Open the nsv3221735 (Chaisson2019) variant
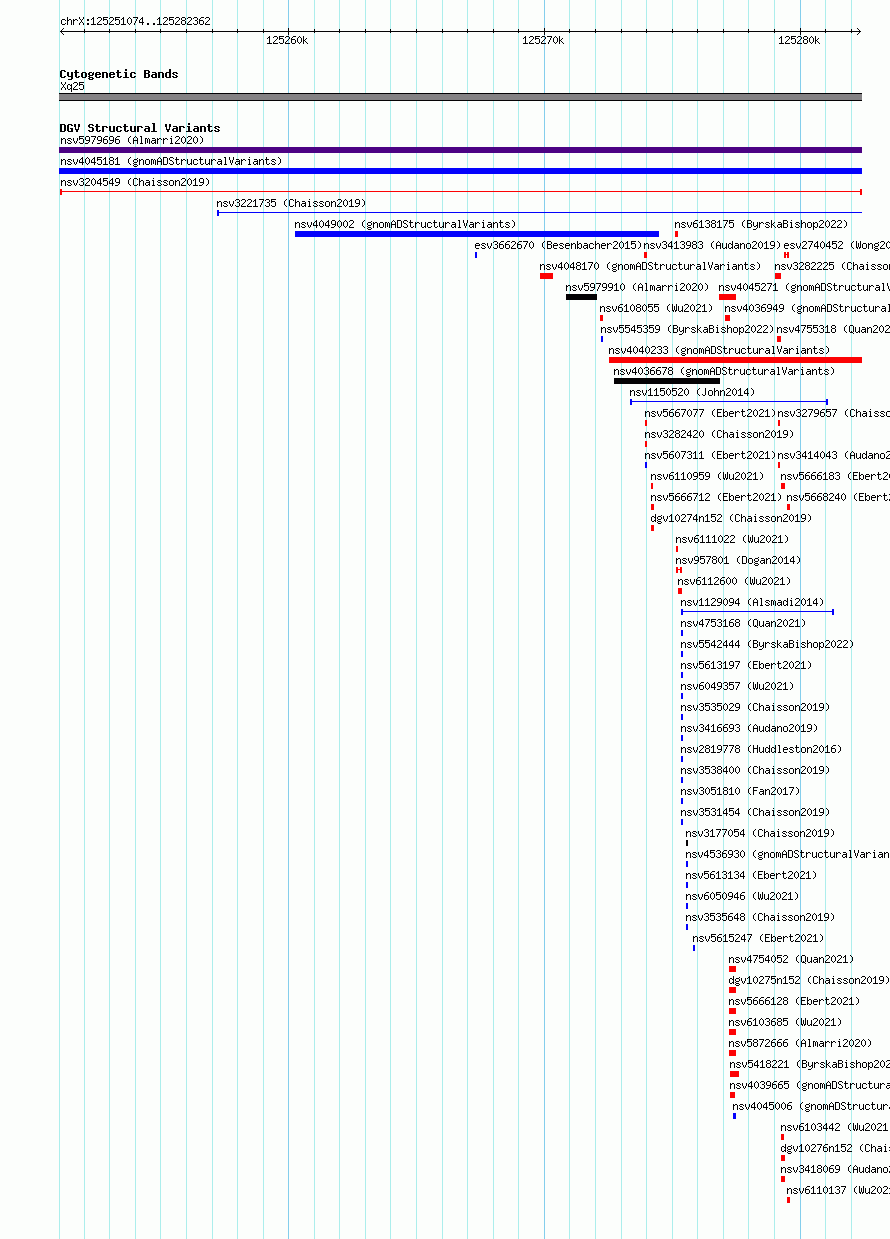 [x=291, y=203]
